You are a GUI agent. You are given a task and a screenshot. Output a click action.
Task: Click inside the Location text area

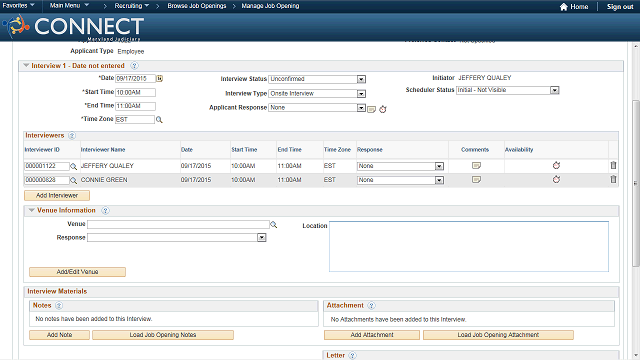pos(469,247)
